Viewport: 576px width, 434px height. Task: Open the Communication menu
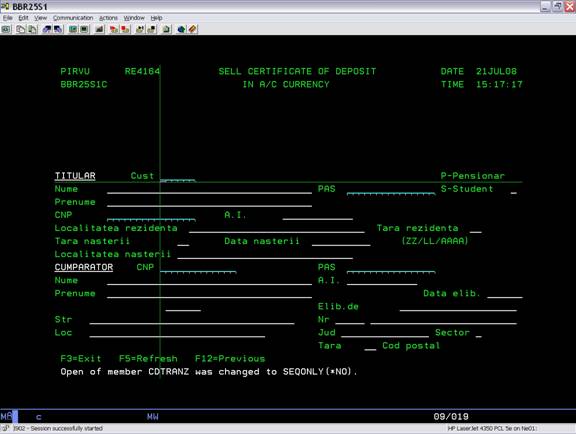[73, 18]
